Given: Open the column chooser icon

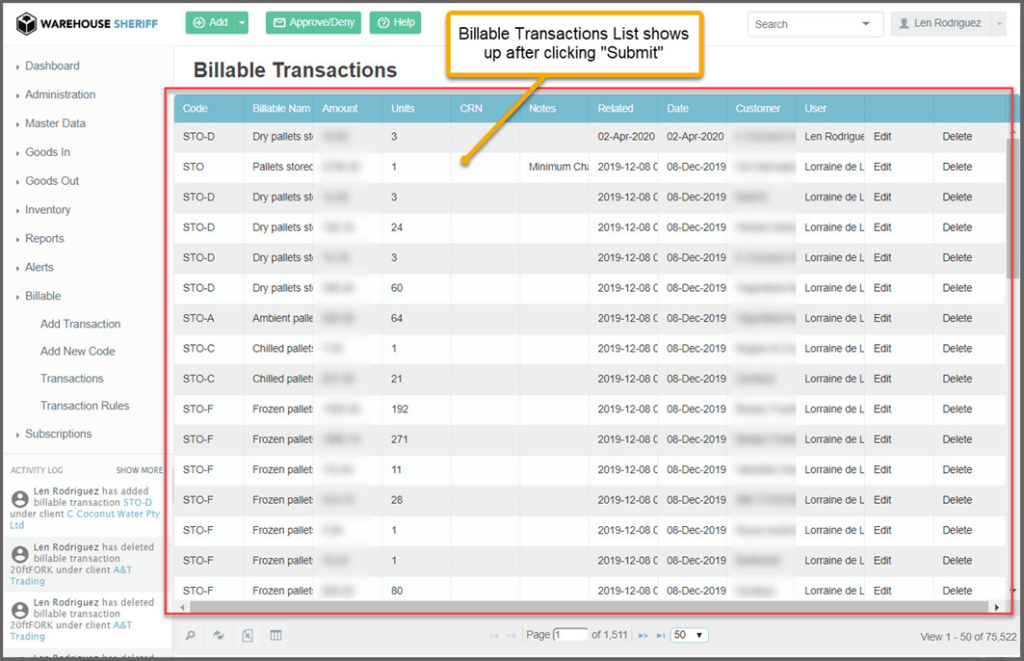Looking at the screenshot, I should 276,635.
